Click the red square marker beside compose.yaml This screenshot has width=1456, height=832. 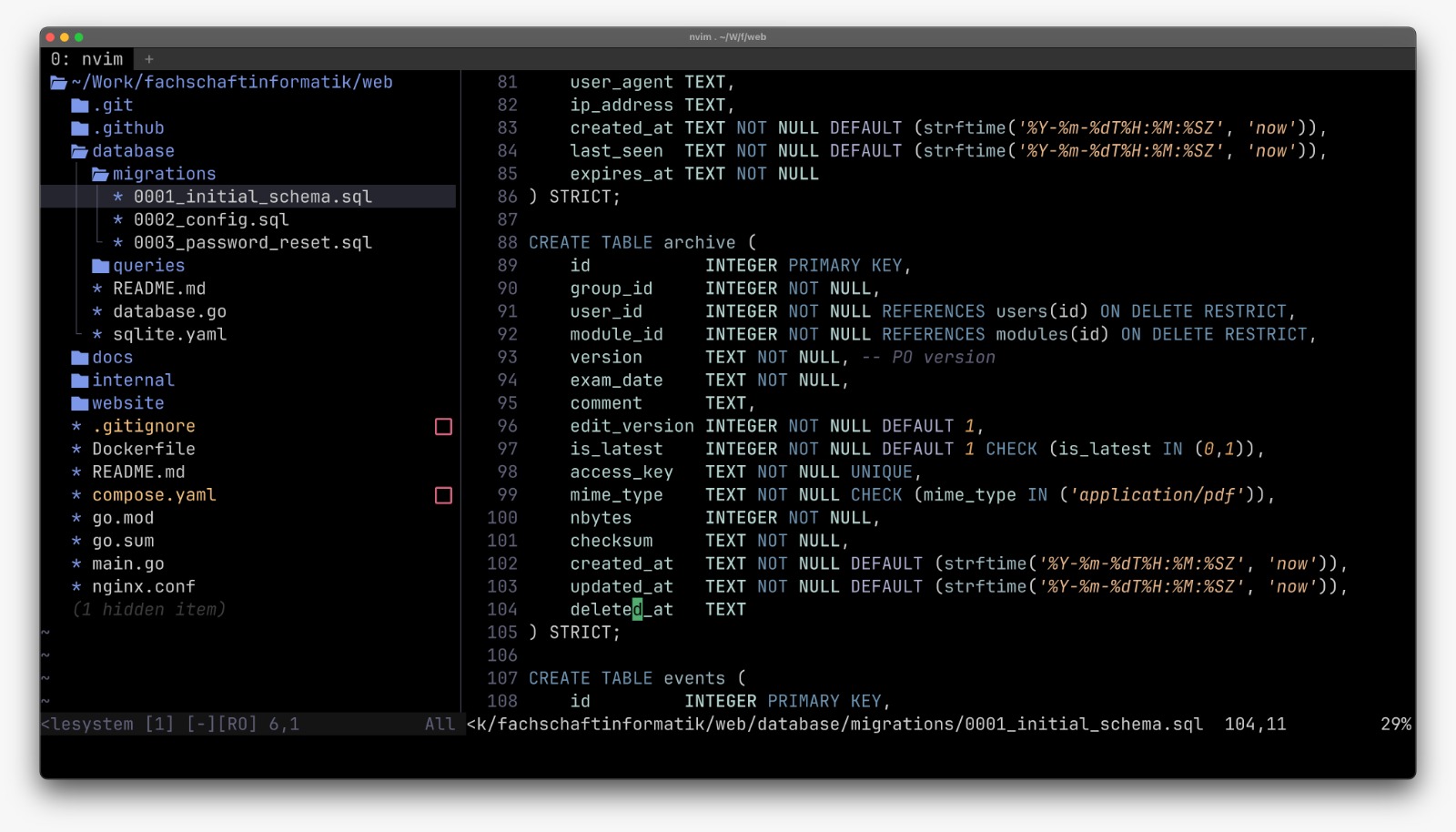[x=443, y=495]
